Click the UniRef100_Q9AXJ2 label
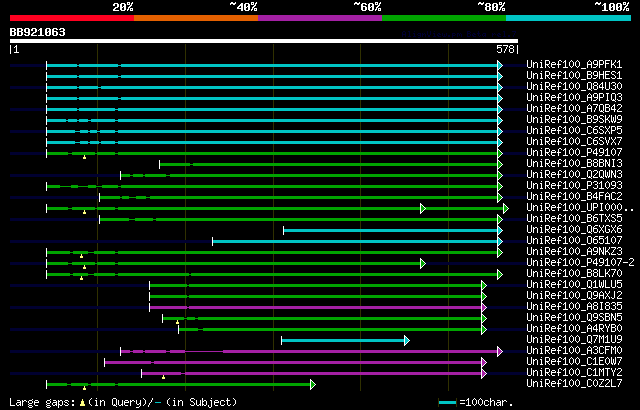 pos(574,296)
